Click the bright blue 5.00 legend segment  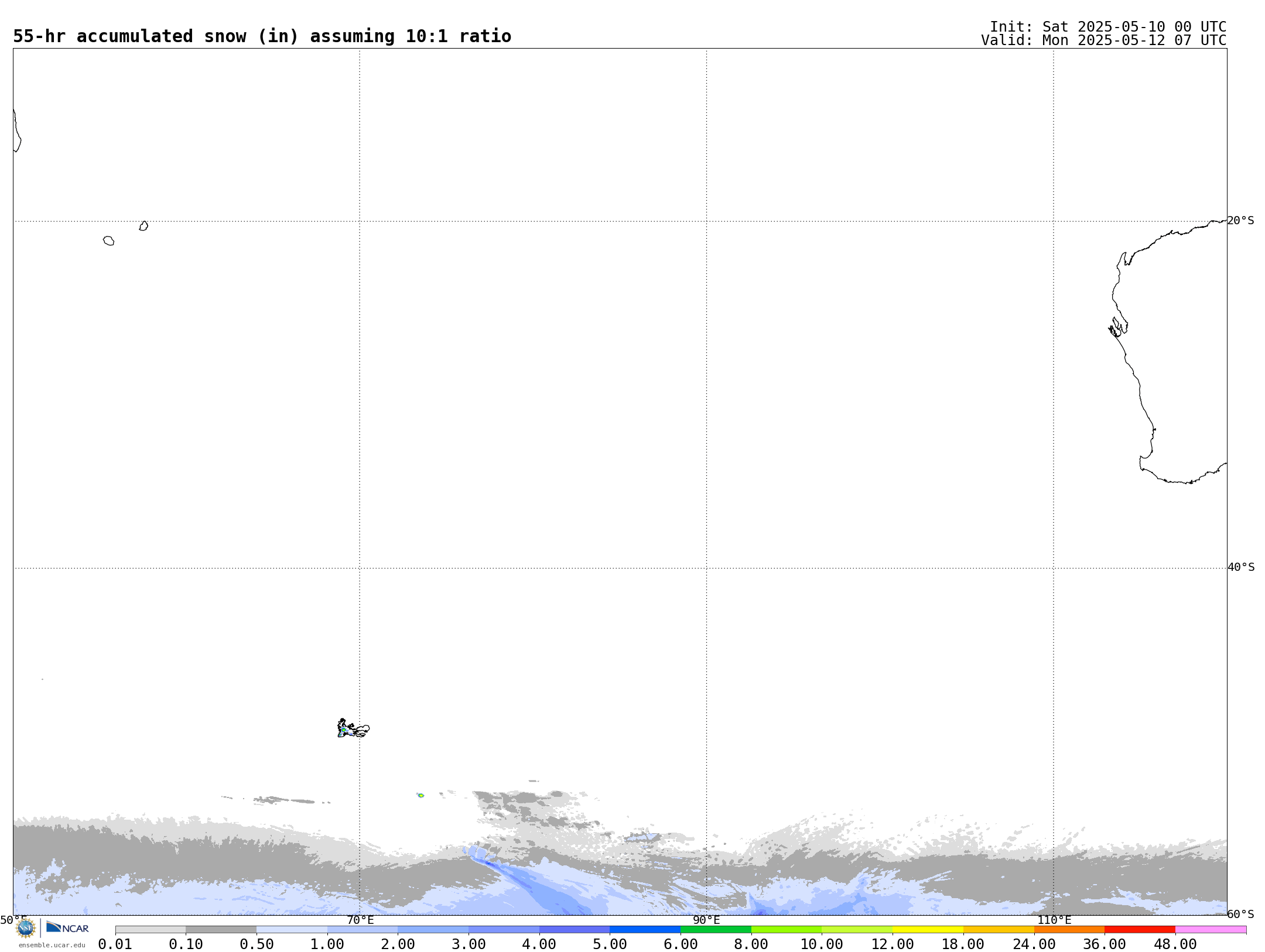[x=645, y=930]
